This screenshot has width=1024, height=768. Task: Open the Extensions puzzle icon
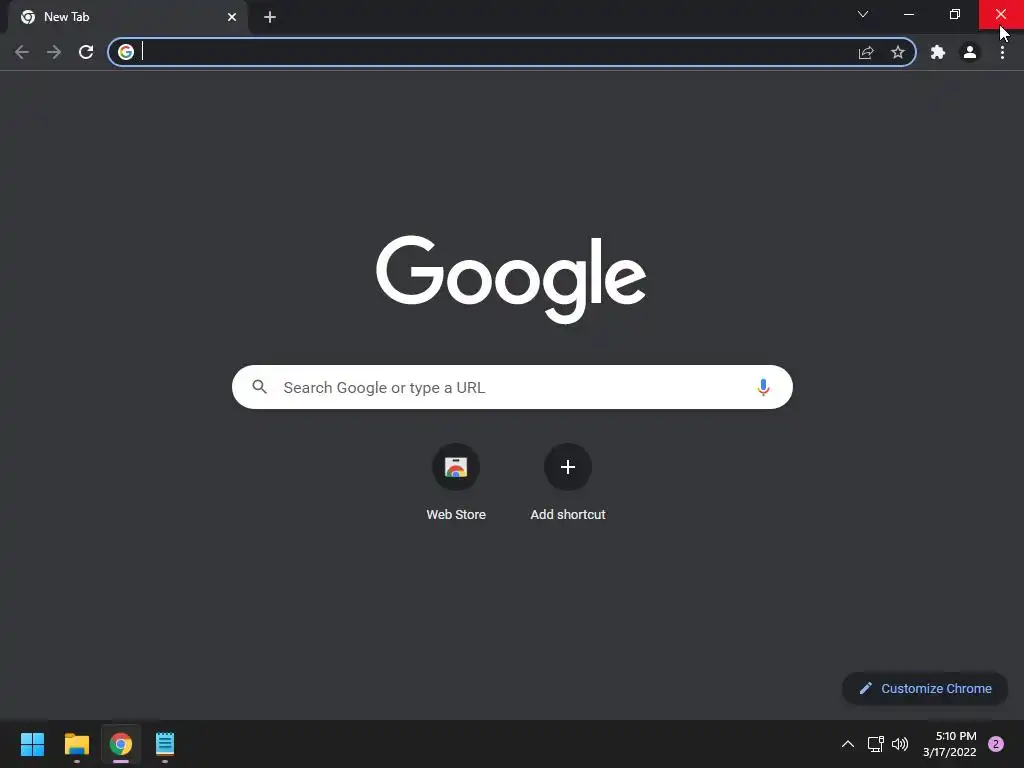pyautogui.click(x=938, y=52)
